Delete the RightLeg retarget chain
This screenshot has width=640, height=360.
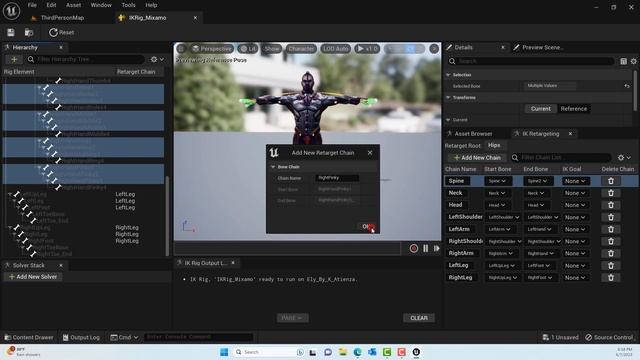click(x=611, y=278)
